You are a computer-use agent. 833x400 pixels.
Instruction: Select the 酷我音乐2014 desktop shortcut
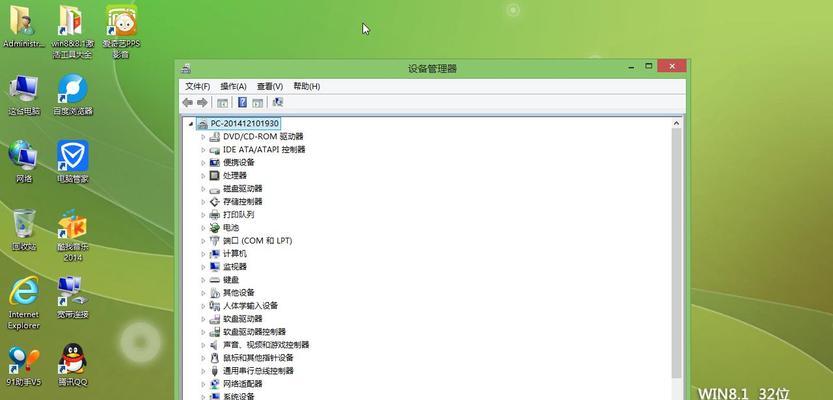(x=73, y=235)
